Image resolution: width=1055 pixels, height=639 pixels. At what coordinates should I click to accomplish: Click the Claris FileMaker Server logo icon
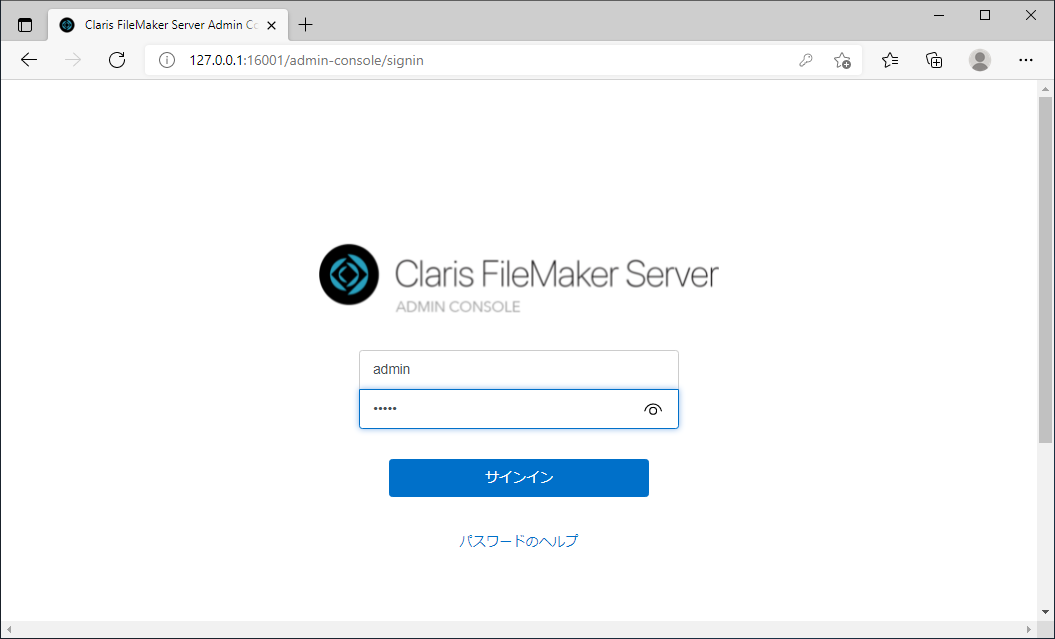349,274
